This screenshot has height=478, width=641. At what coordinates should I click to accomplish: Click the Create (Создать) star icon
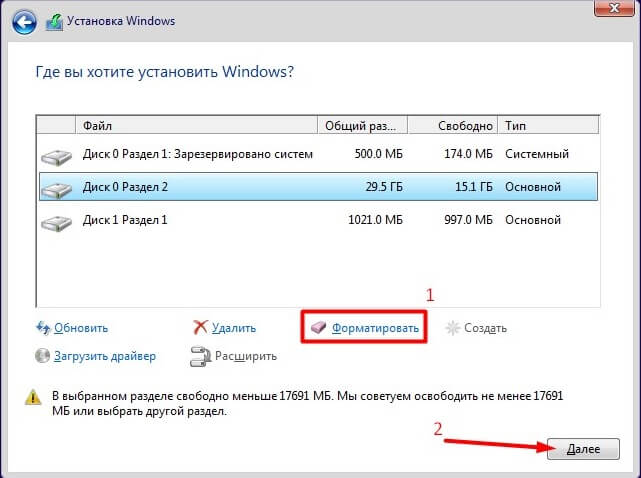(453, 328)
